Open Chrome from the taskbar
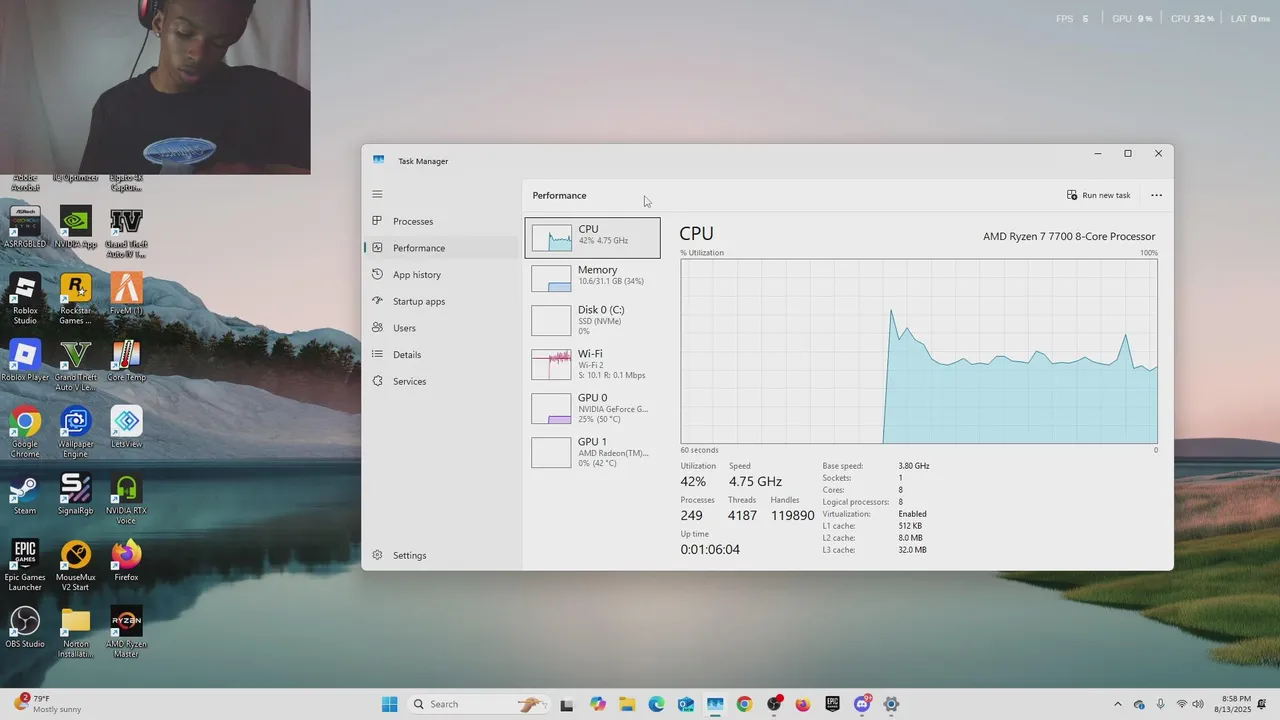 click(x=744, y=704)
